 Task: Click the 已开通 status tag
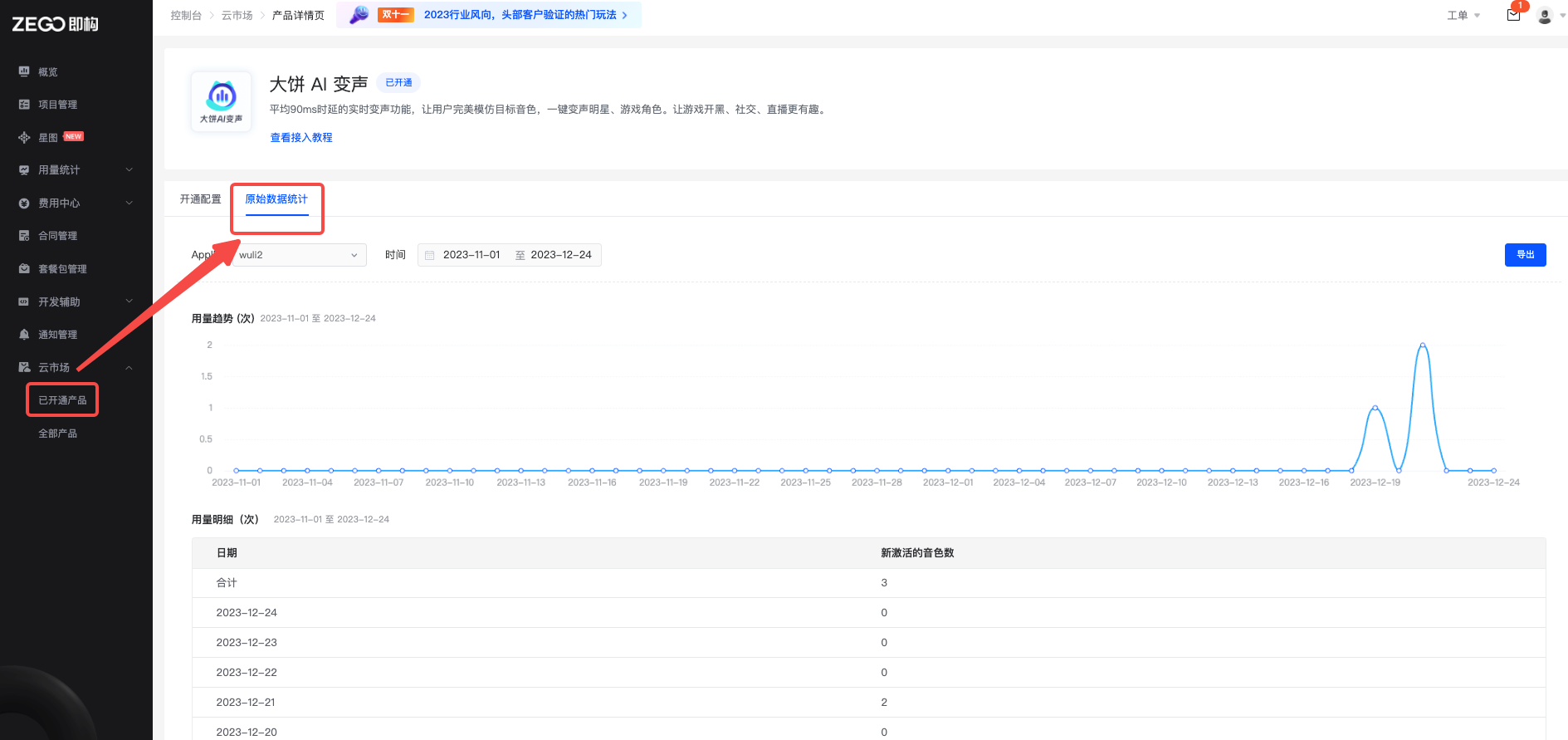pos(398,82)
